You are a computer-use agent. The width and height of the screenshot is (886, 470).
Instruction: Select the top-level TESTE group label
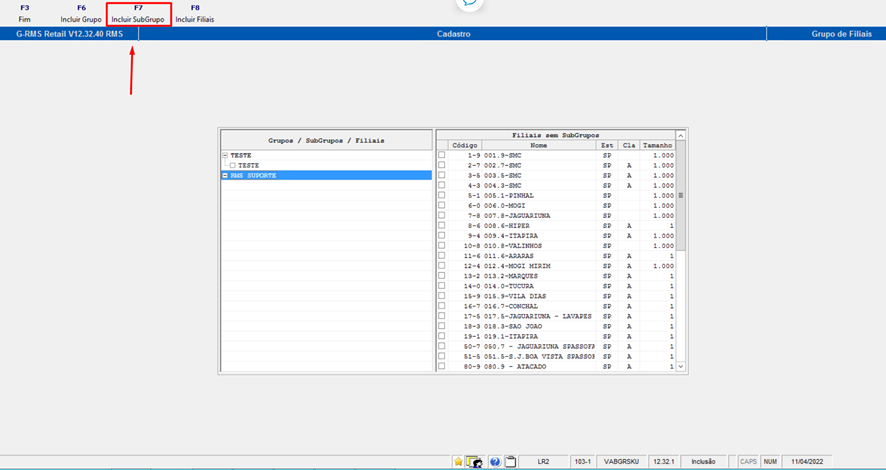[241, 155]
